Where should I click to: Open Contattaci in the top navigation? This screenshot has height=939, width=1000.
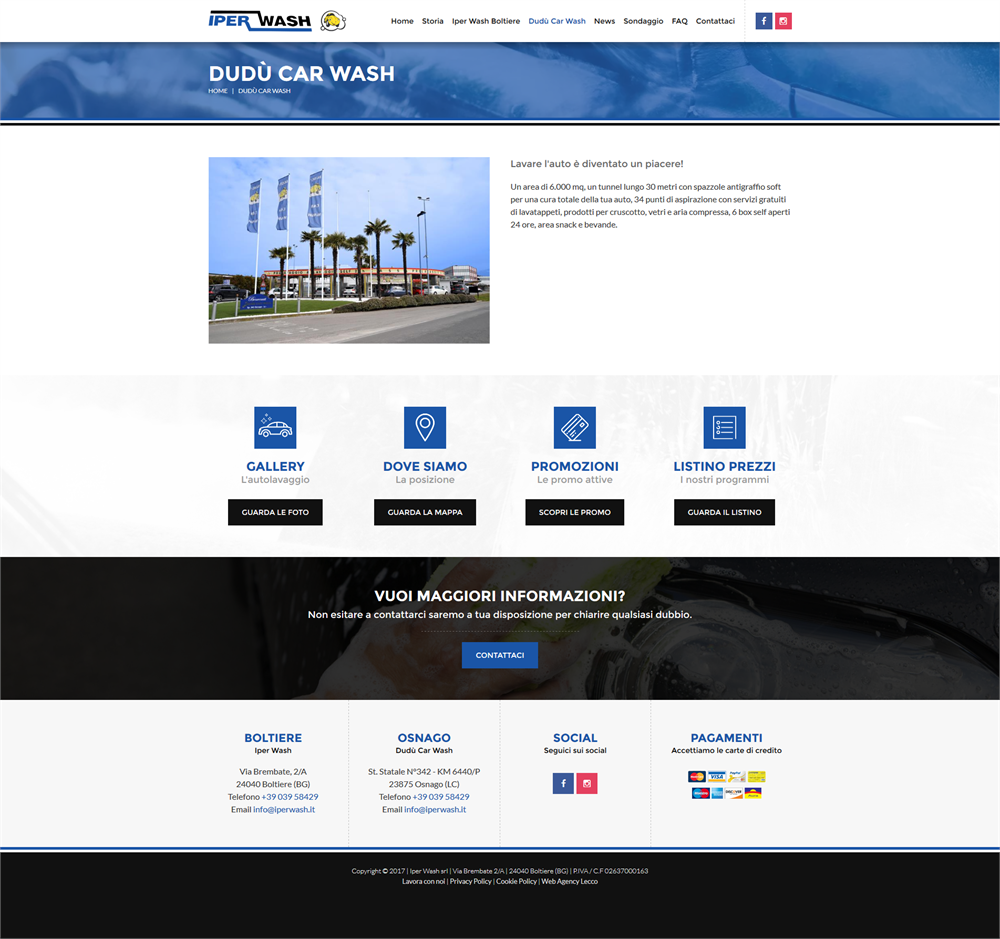pyautogui.click(x=715, y=21)
